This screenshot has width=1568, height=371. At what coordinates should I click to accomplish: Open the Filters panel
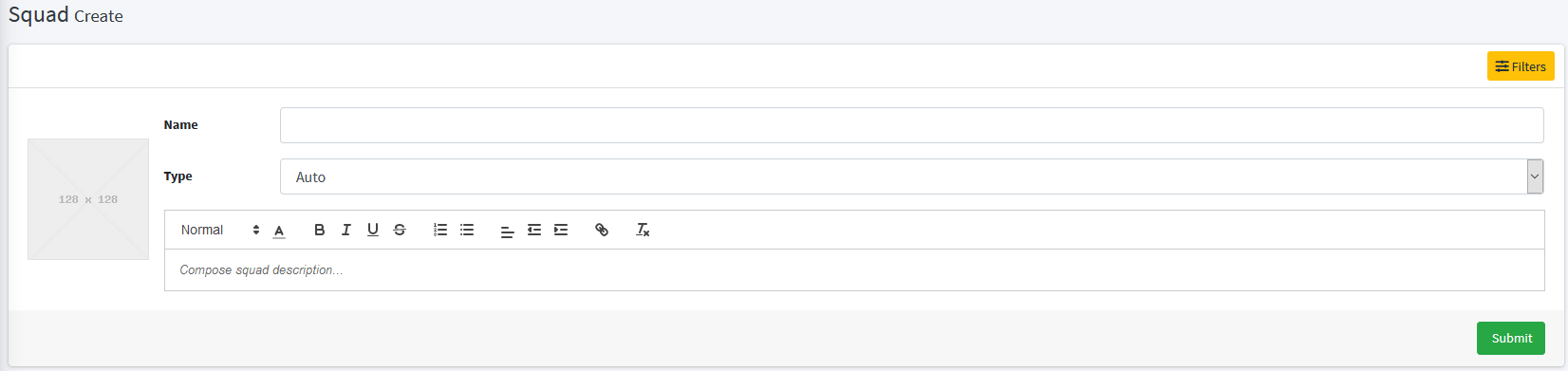coord(1521,66)
